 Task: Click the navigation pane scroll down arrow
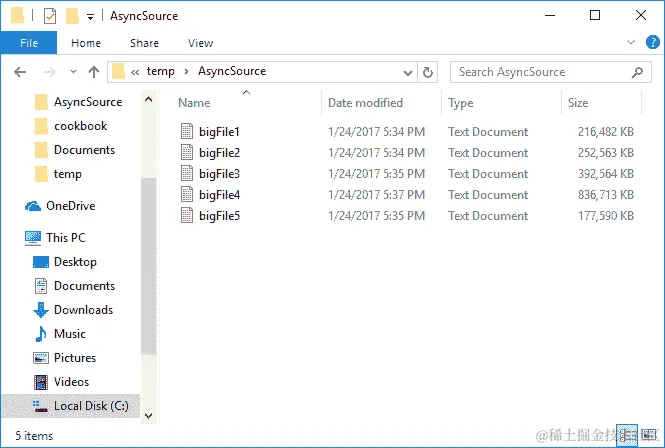(148, 416)
